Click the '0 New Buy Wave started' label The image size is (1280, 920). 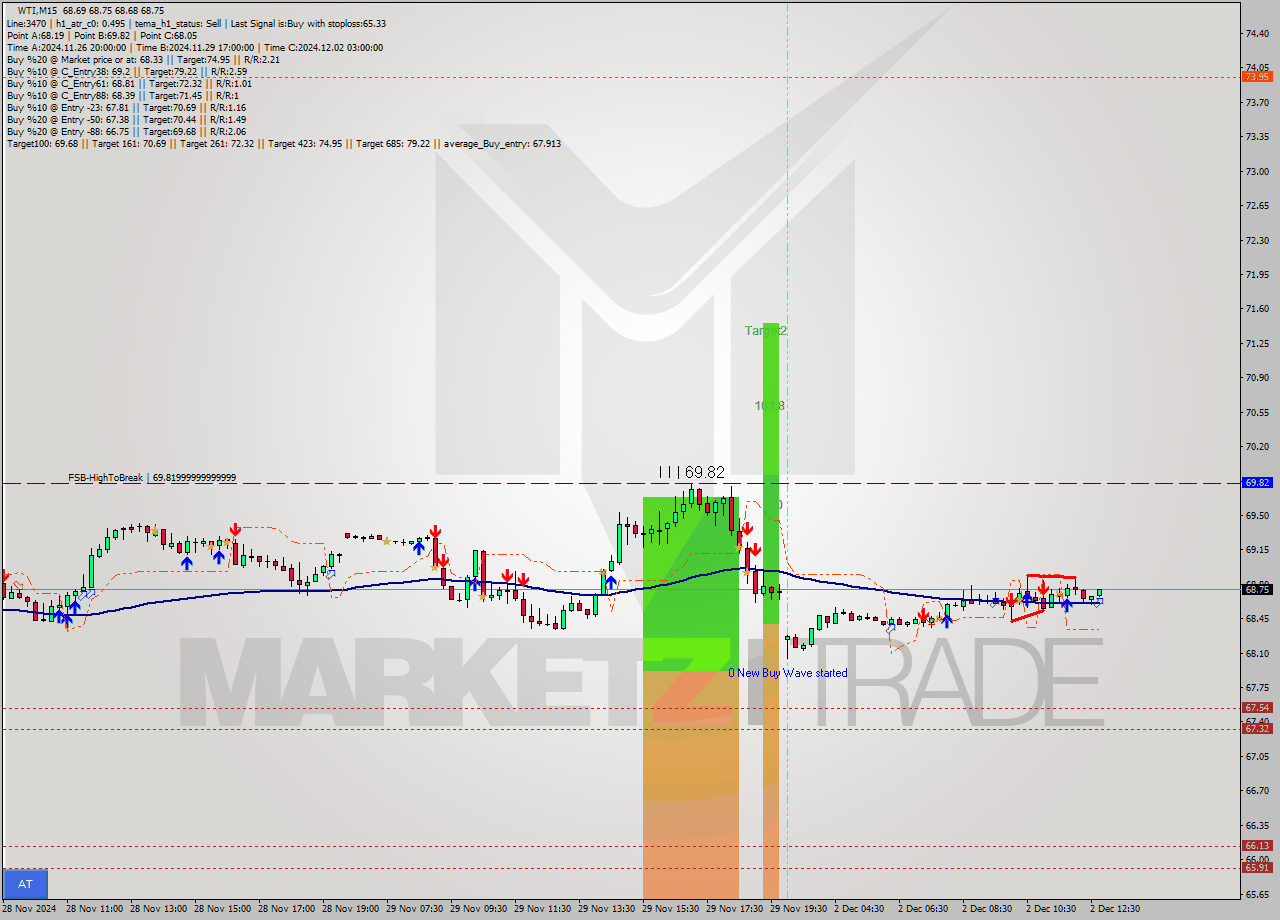(x=787, y=673)
